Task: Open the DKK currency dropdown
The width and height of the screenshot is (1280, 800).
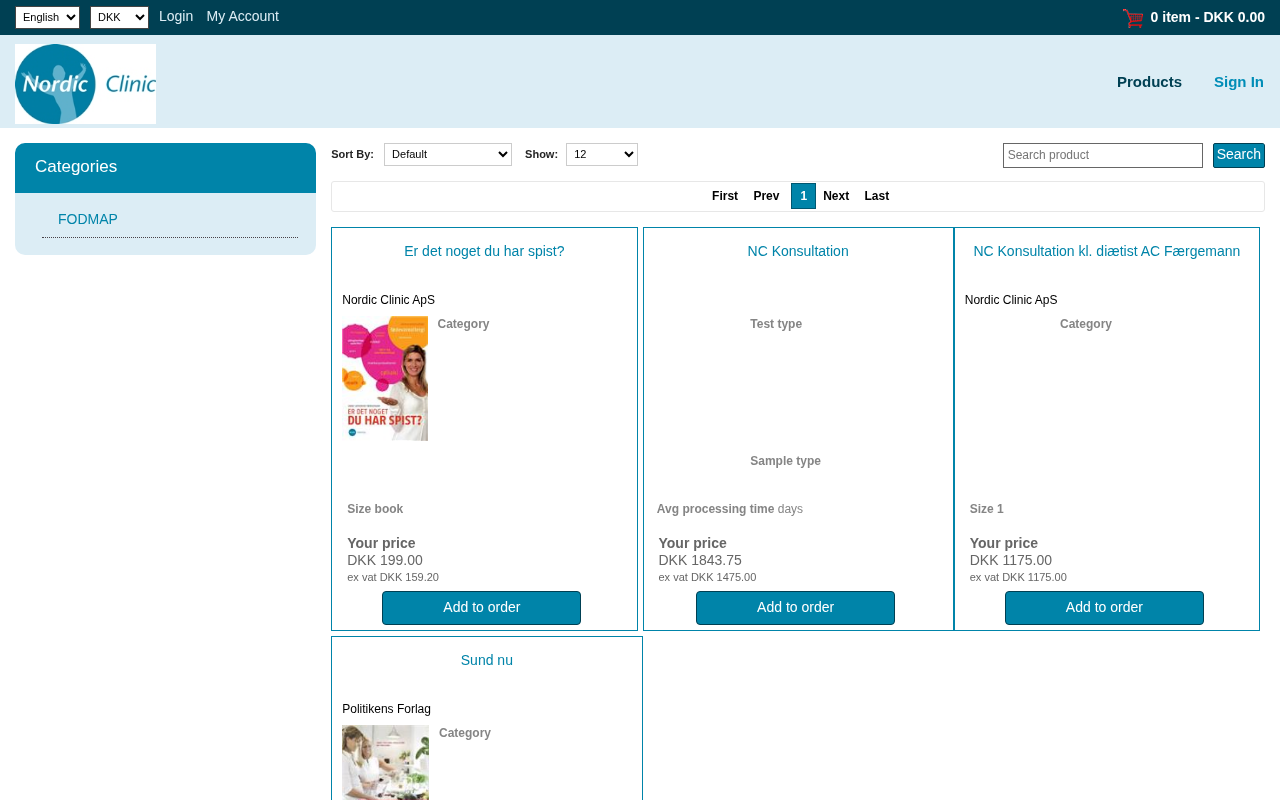Action: pyautogui.click(x=119, y=17)
